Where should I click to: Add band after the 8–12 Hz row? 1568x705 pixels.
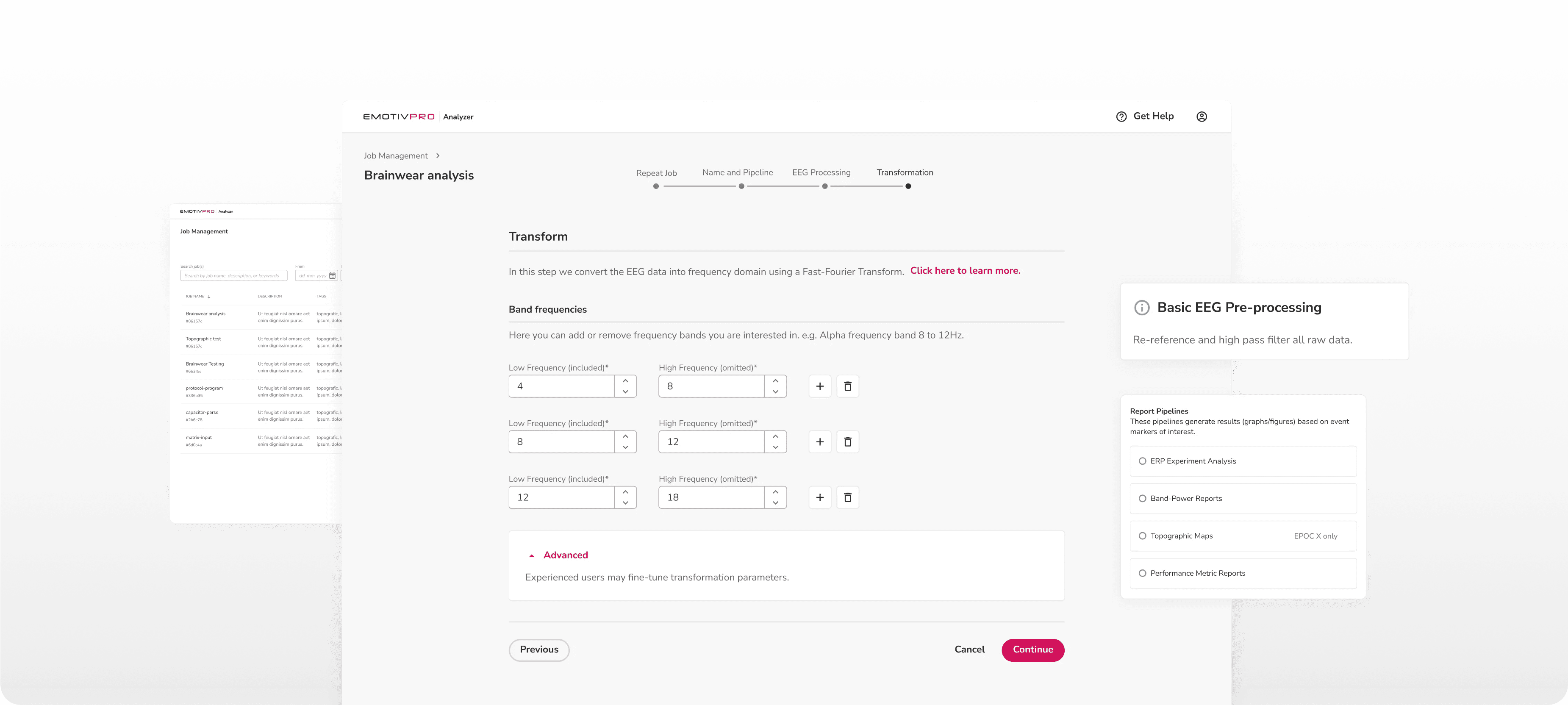click(819, 442)
